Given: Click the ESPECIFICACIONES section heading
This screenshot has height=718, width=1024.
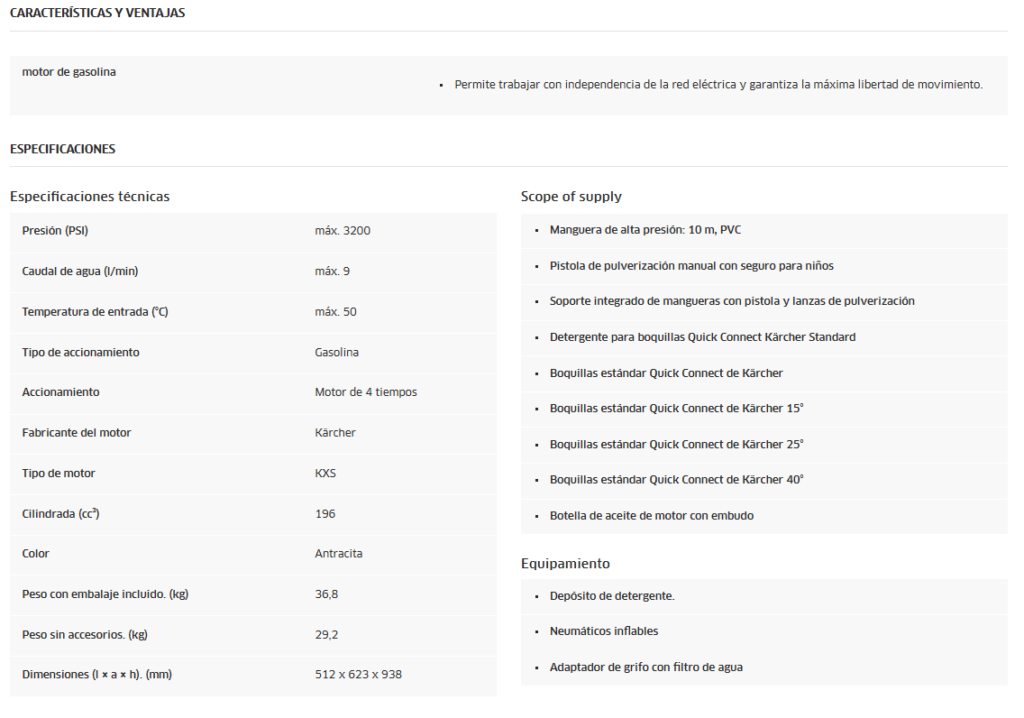Looking at the screenshot, I should point(62,149).
